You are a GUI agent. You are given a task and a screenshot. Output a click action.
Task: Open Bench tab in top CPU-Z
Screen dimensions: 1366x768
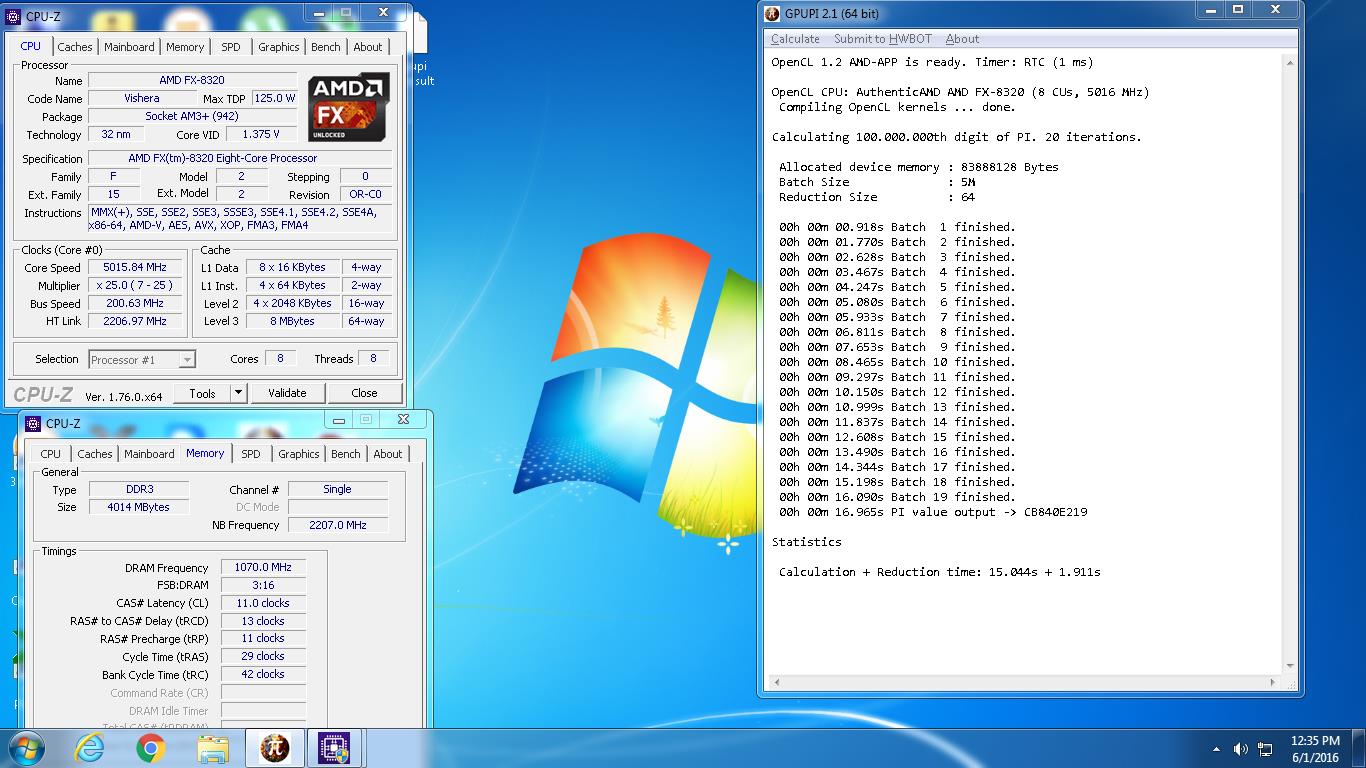(x=326, y=47)
